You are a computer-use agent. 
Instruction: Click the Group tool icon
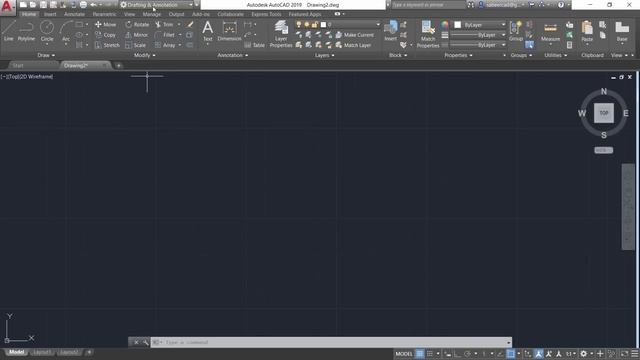coord(516,31)
